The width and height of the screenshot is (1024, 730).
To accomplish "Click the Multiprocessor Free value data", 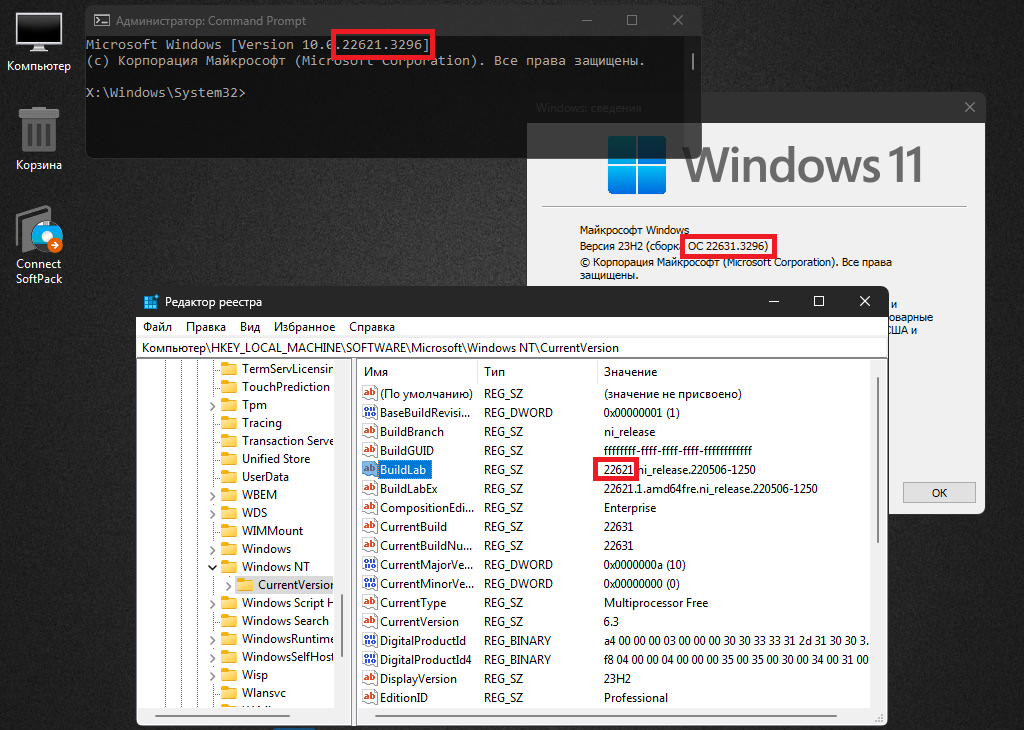I will (x=656, y=603).
